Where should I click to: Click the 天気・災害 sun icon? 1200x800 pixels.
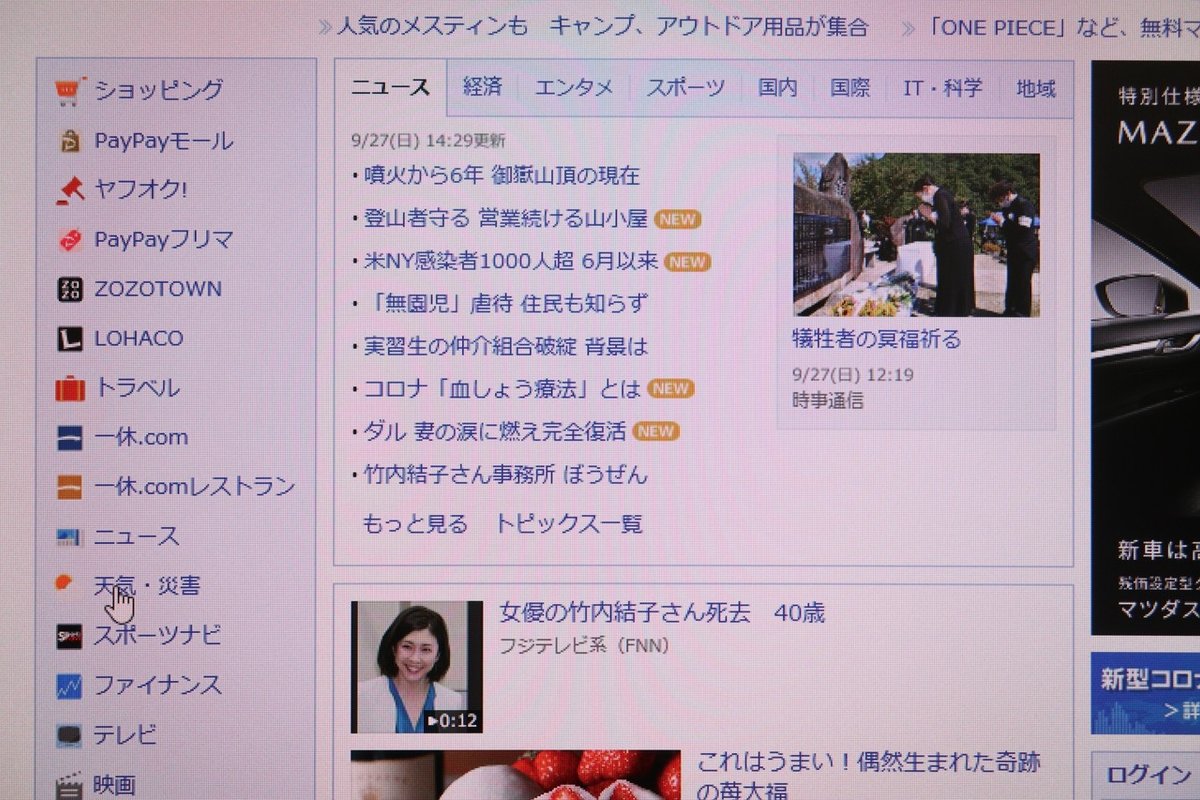[66, 584]
